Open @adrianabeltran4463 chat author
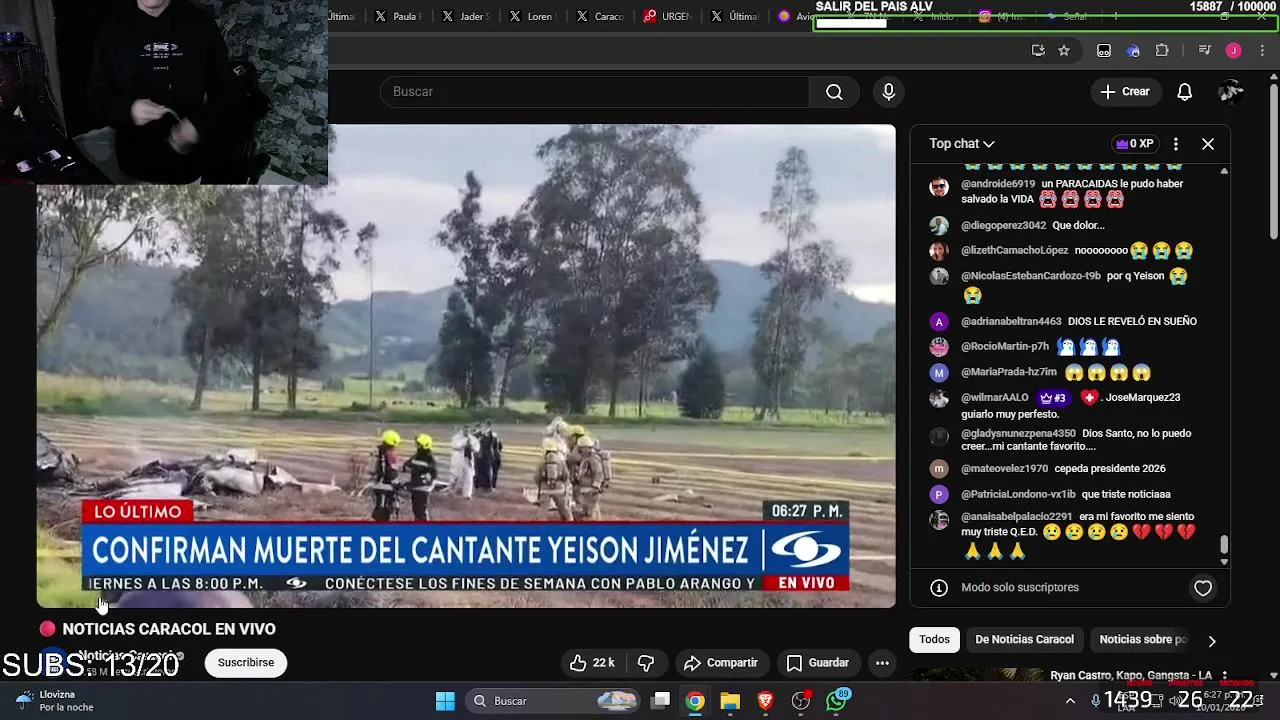Screen dimensions: 1280x720 tap(1011, 322)
